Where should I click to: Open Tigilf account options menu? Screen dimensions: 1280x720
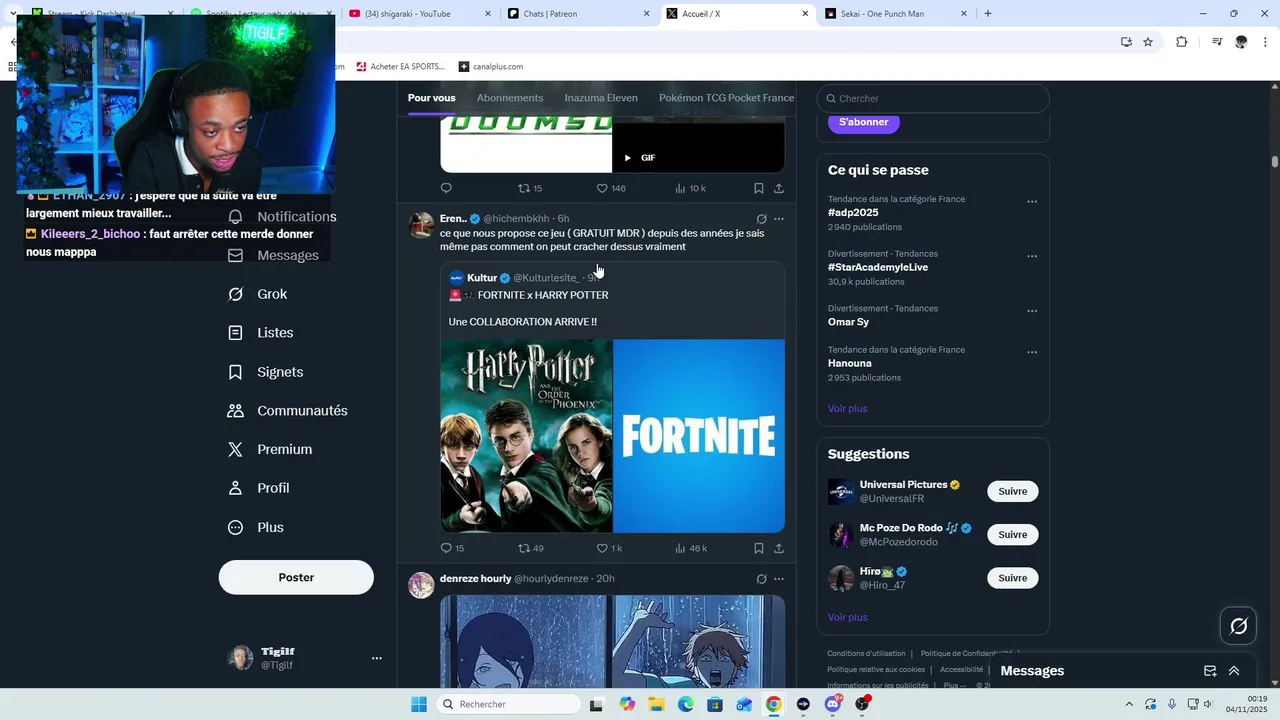pos(377,658)
